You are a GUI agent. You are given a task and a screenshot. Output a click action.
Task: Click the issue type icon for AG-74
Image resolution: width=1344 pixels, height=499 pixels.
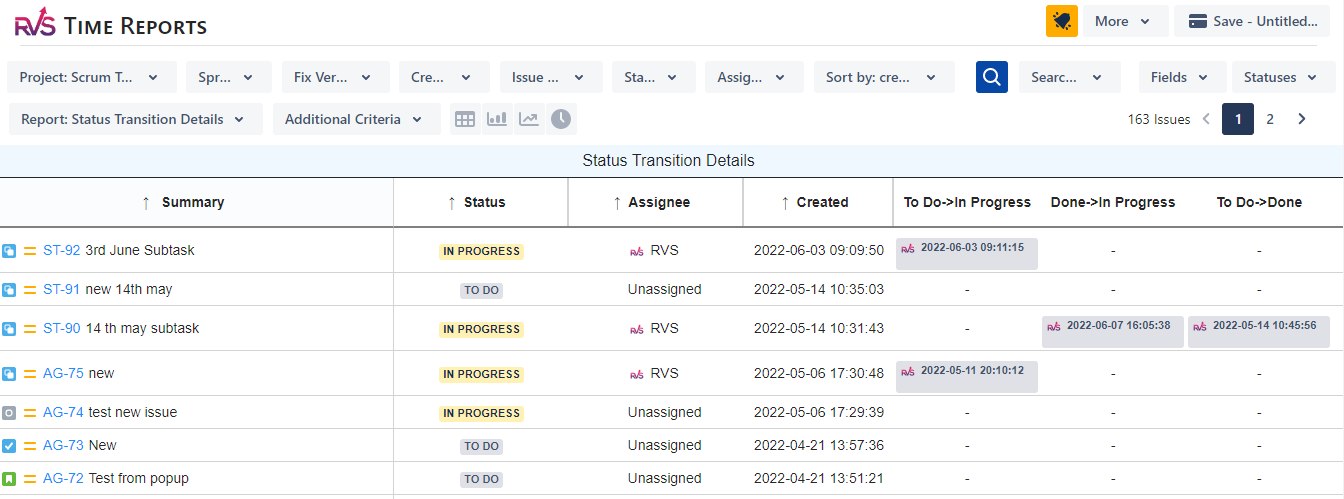click(x=9, y=413)
